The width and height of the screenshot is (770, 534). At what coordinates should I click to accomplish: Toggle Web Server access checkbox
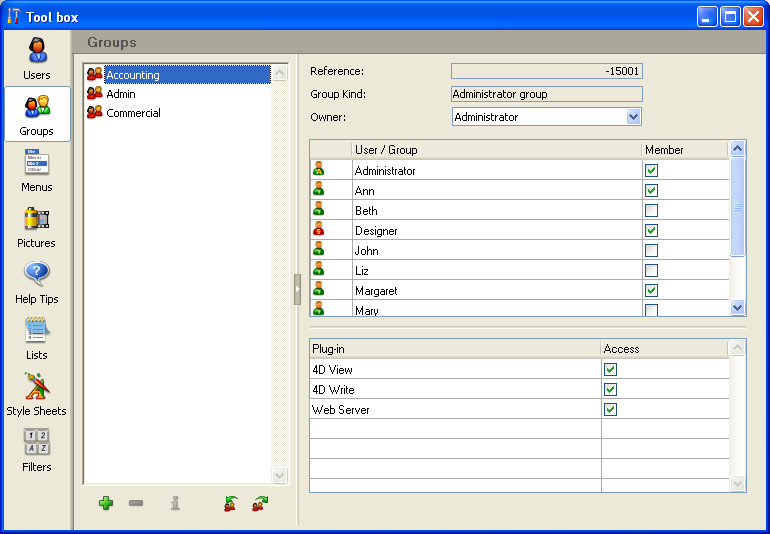[611, 409]
